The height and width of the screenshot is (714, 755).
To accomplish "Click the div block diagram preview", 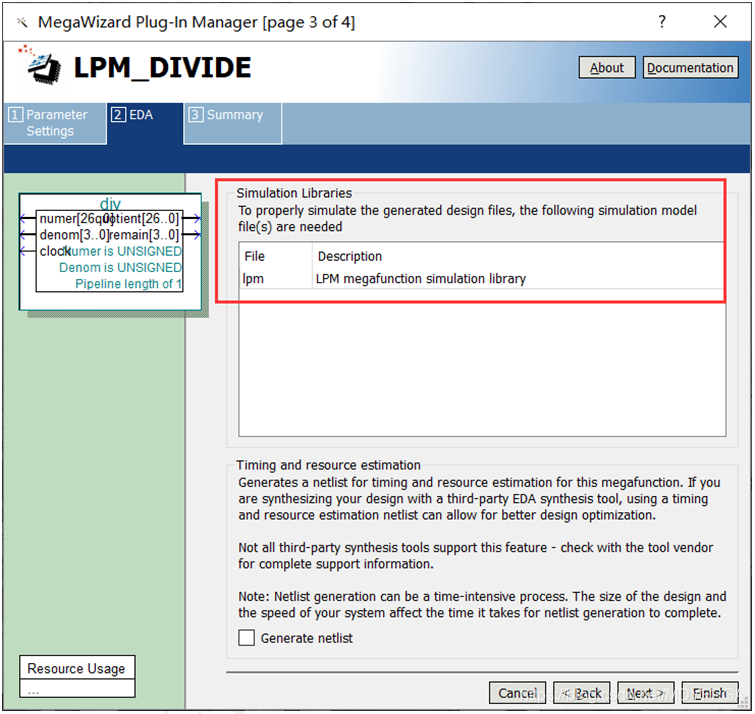I will click(110, 251).
